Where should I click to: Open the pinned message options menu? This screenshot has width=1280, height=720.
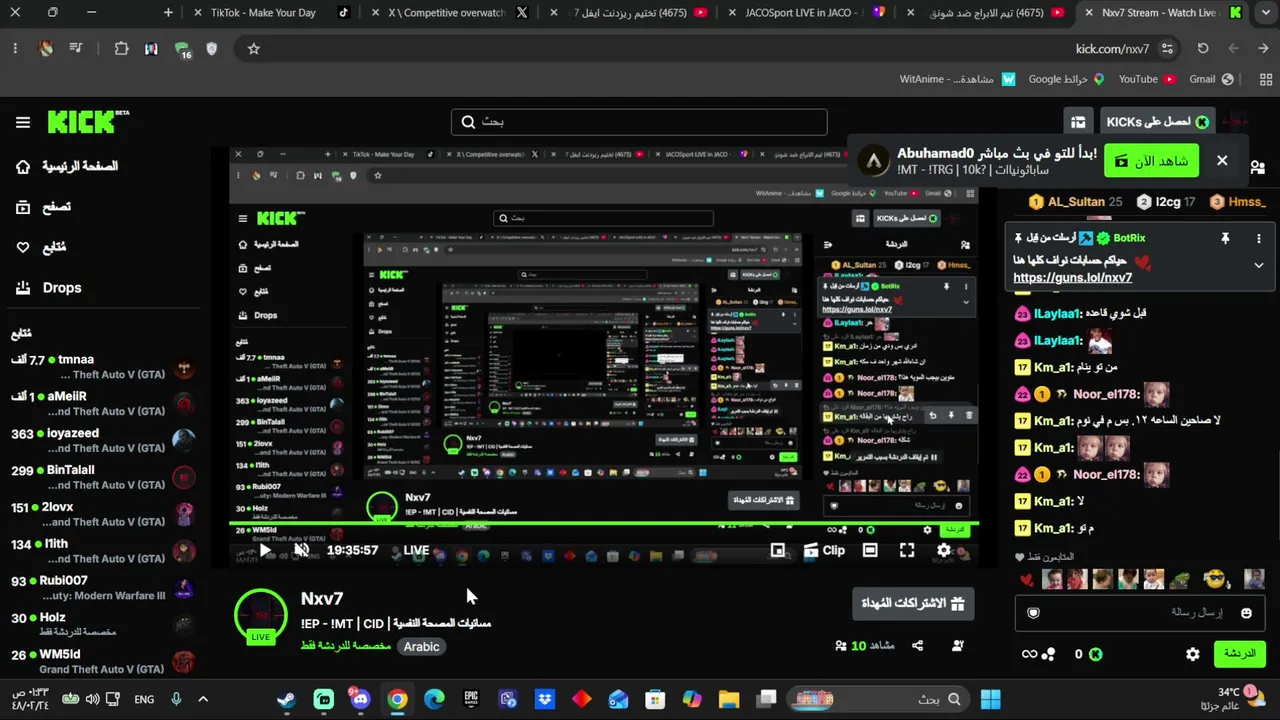click(1258, 238)
